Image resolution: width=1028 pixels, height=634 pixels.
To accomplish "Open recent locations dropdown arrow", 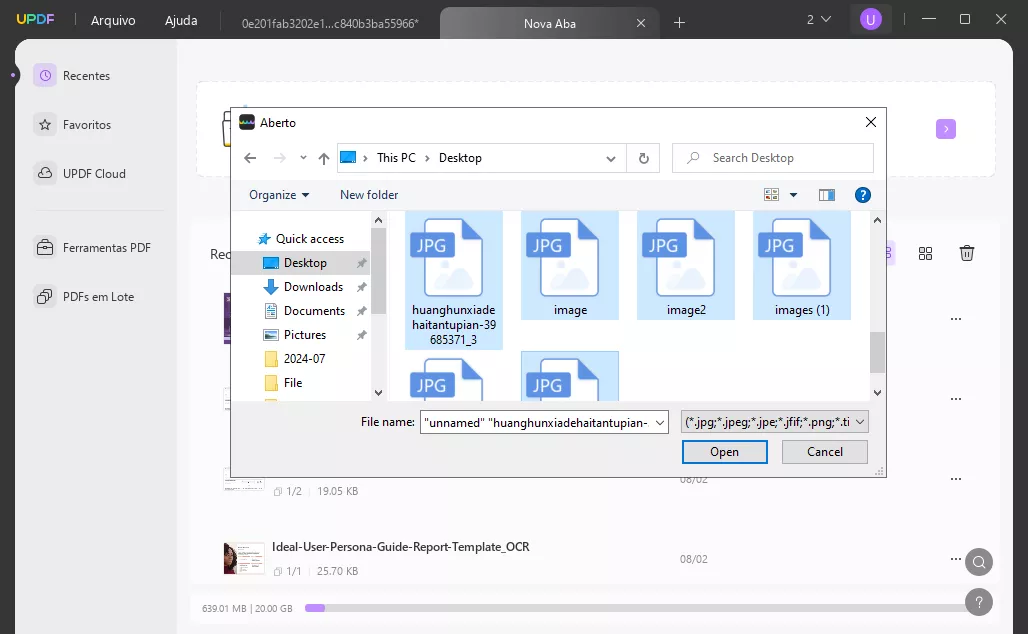I will [x=303, y=158].
